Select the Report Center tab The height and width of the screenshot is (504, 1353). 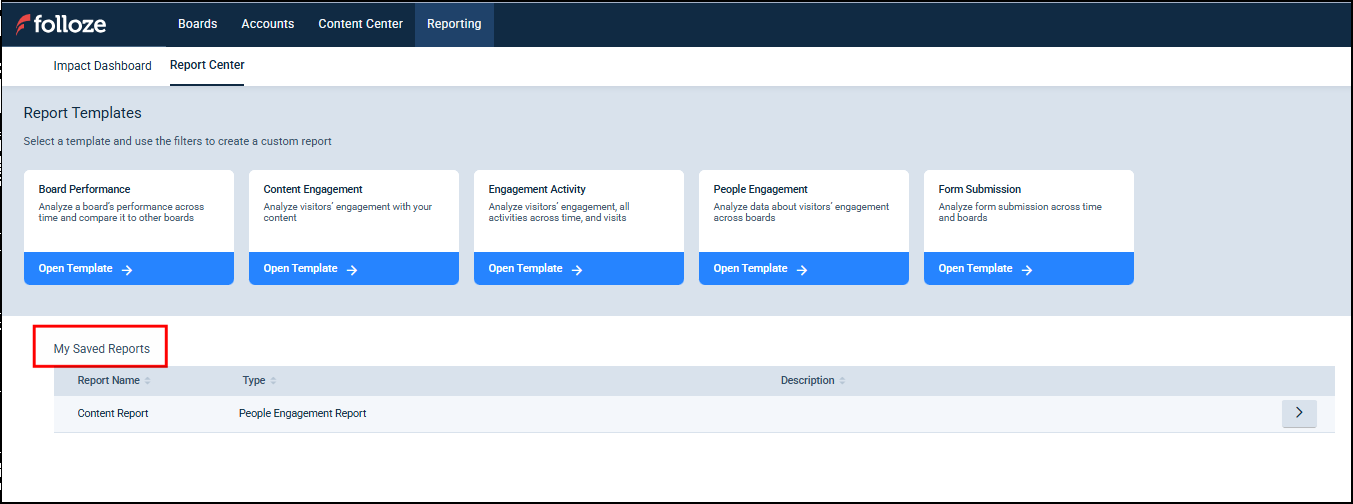pos(207,65)
